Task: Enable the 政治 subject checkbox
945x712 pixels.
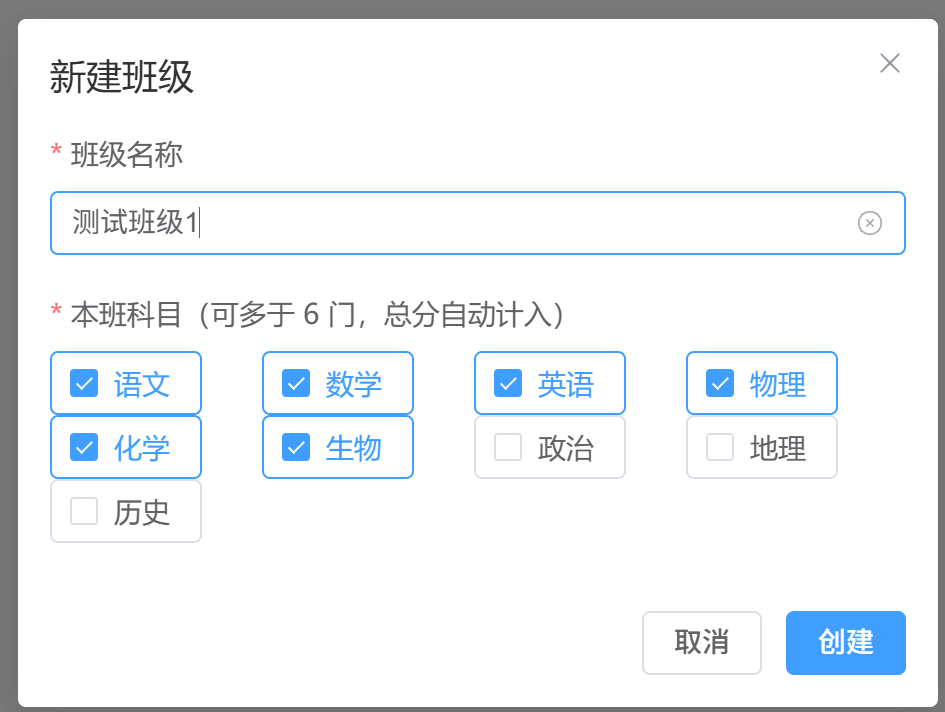Action: [508, 447]
